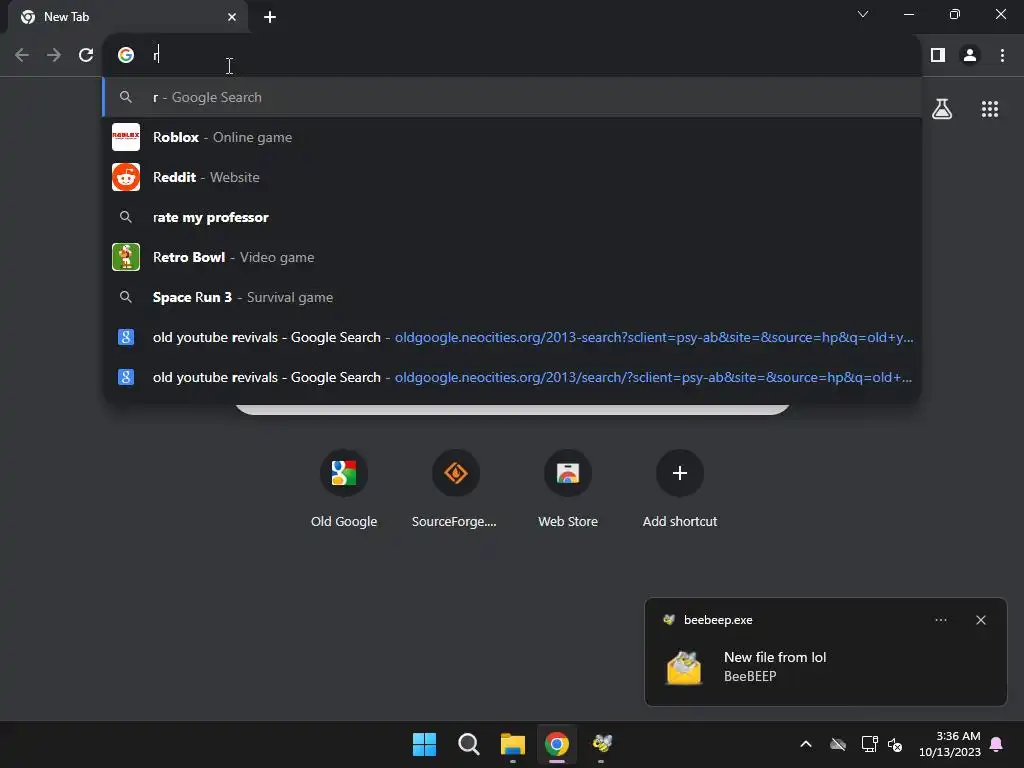Open the network status tray icon

point(869,744)
